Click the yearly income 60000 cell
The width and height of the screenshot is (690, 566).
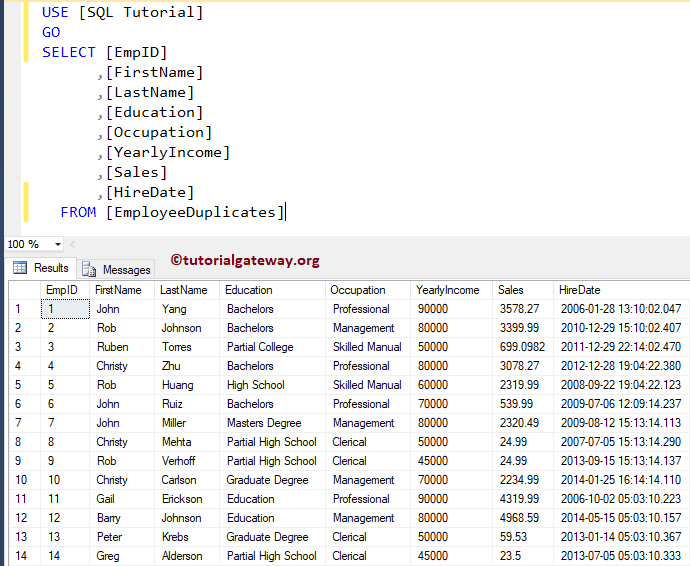[452, 385]
